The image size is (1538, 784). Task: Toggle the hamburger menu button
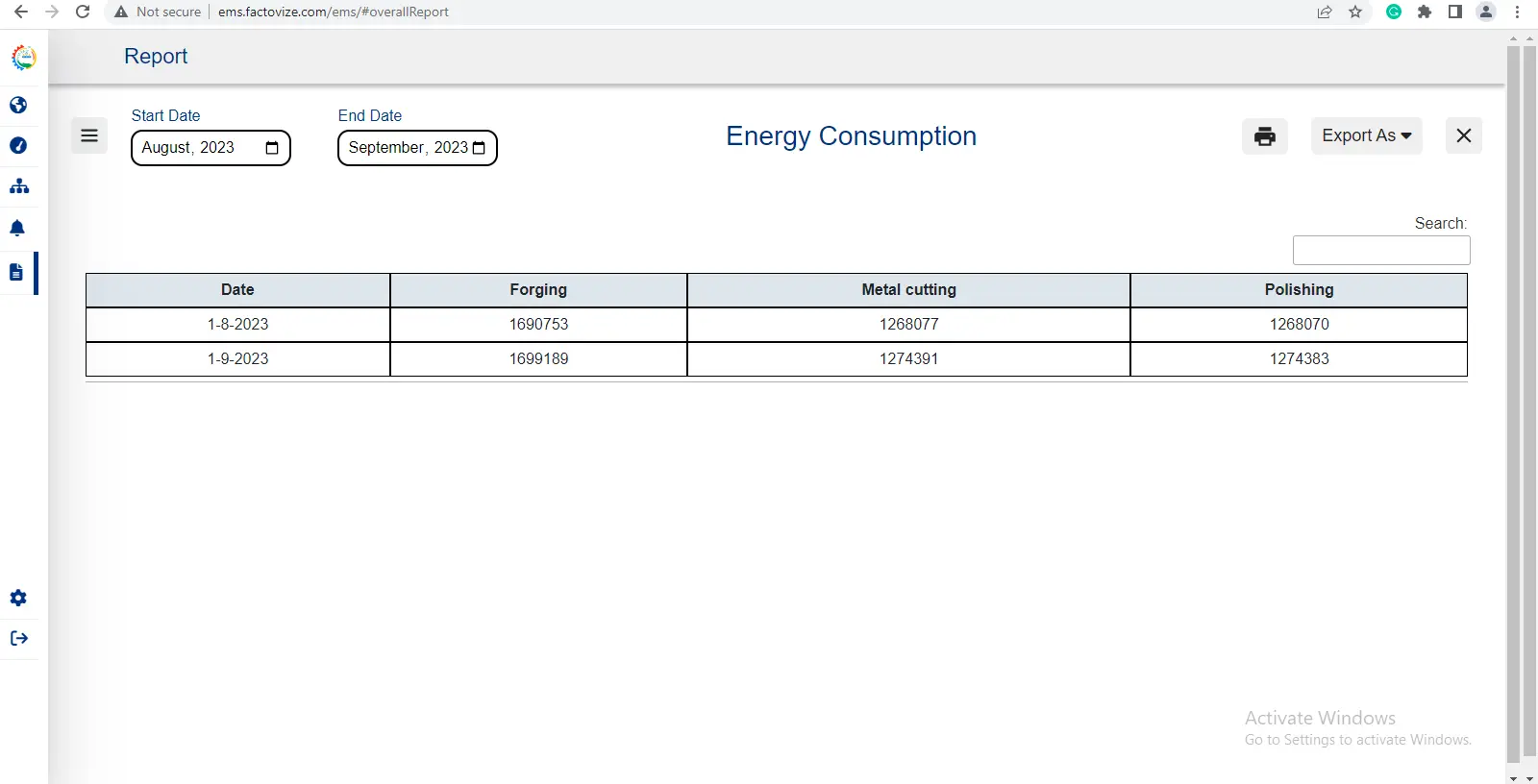(x=89, y=135)
